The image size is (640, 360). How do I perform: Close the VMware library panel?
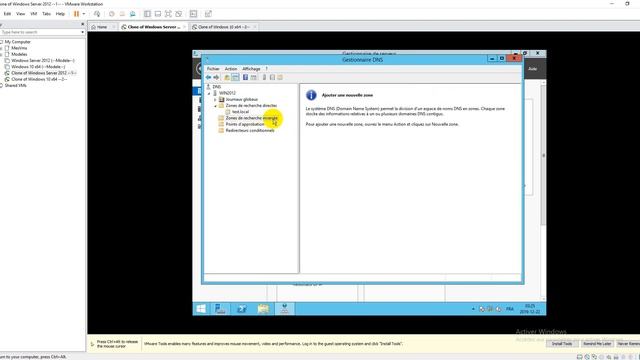(82, 24)
